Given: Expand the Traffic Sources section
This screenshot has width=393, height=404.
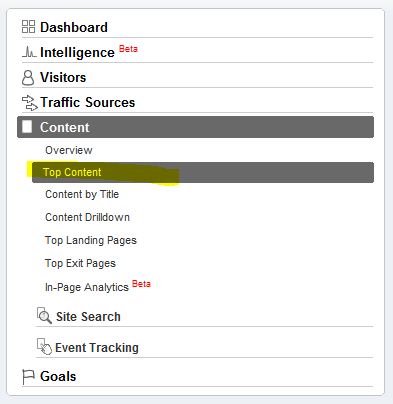Looking at the screenshot, I should tap(87, 102).
